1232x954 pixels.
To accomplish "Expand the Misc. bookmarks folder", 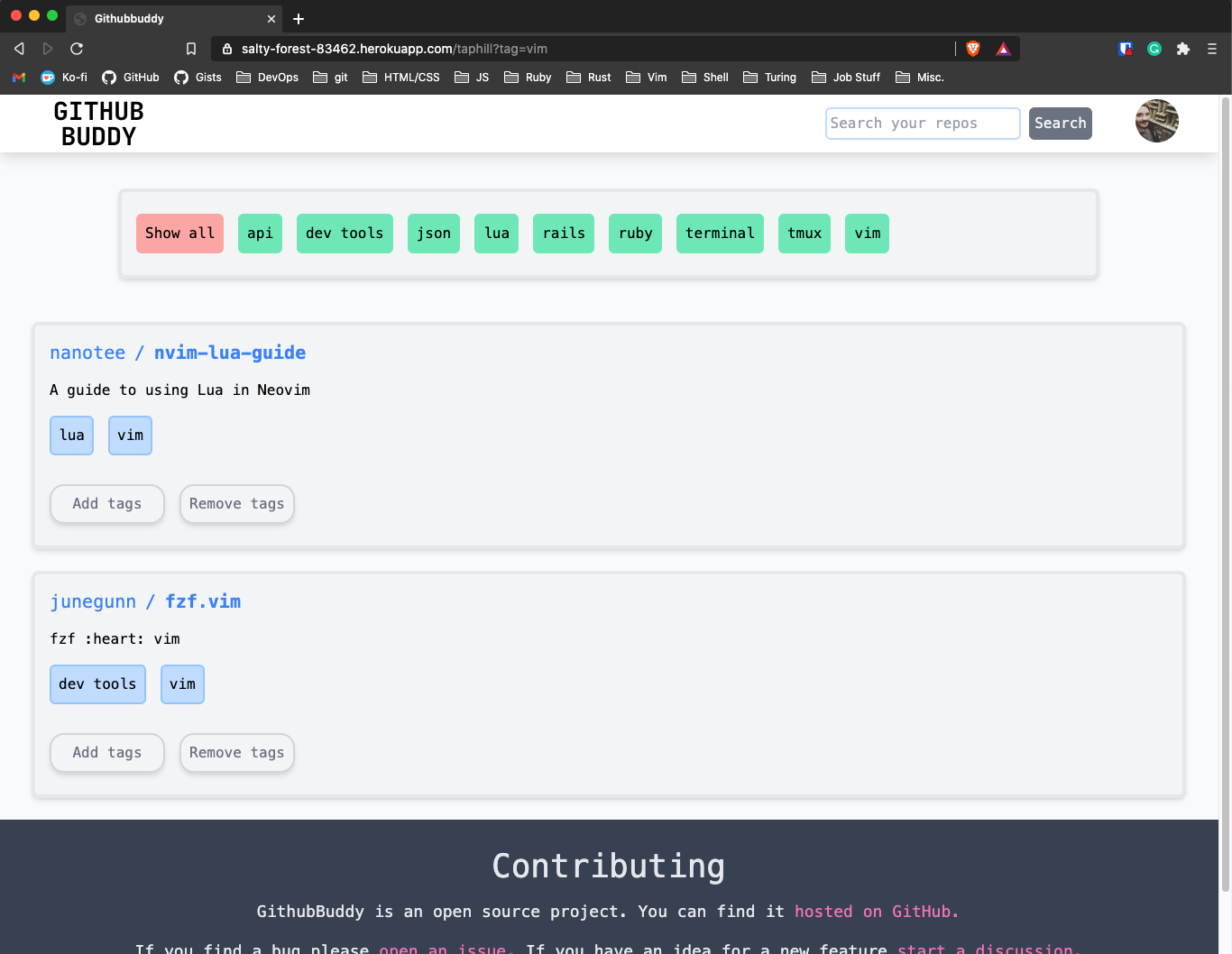I will pos(920,78).
